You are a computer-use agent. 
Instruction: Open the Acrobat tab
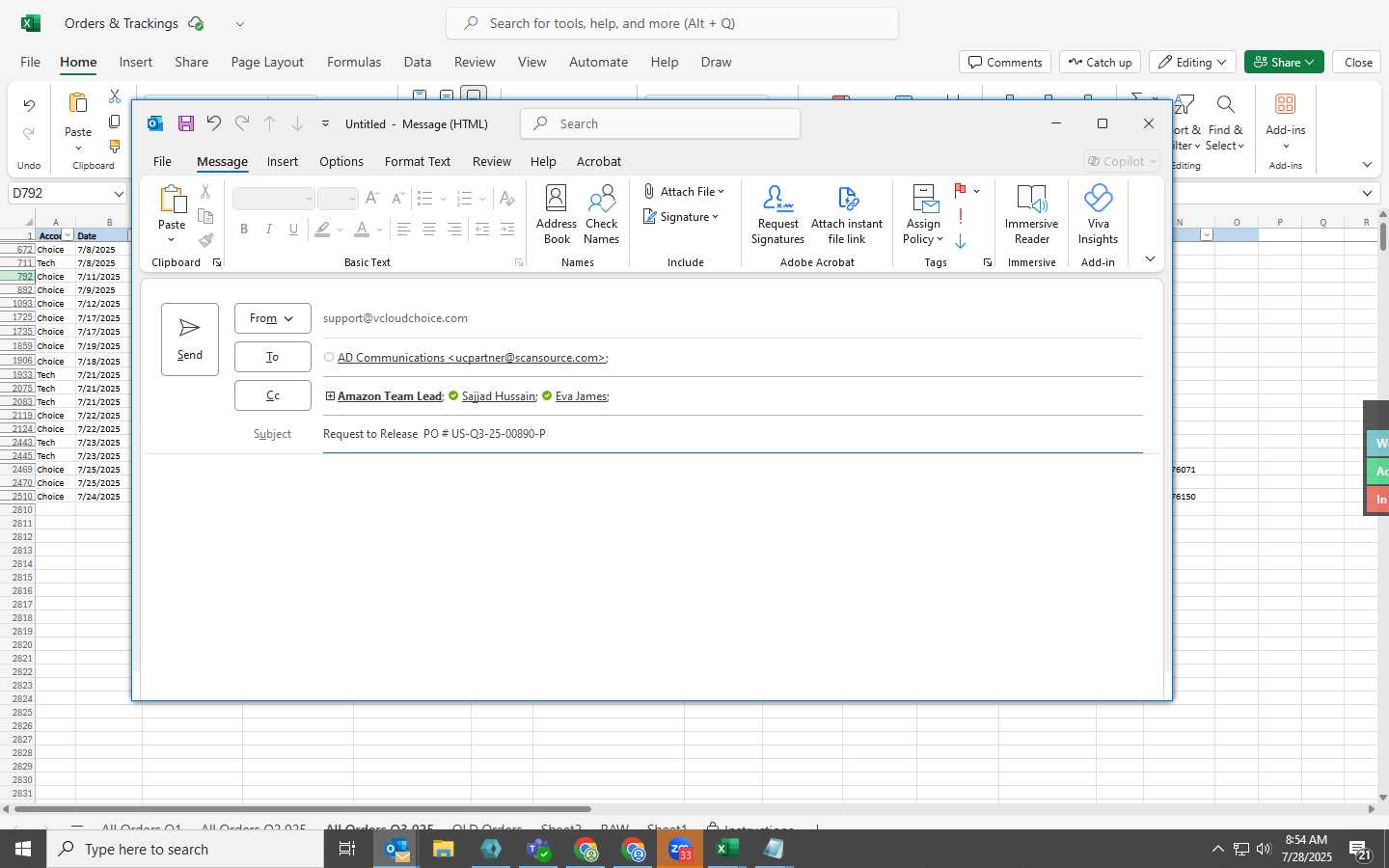click(599, 161)
